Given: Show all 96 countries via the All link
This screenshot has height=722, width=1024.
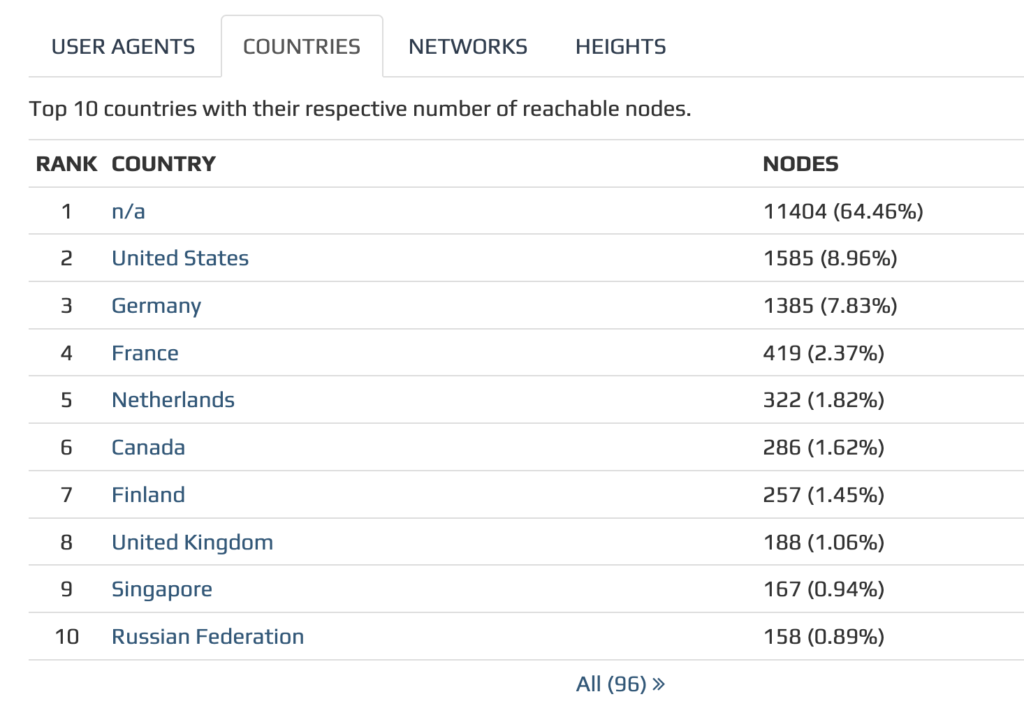Looking at the screenshot, I should pyautogui.click(x=608, y=683).
